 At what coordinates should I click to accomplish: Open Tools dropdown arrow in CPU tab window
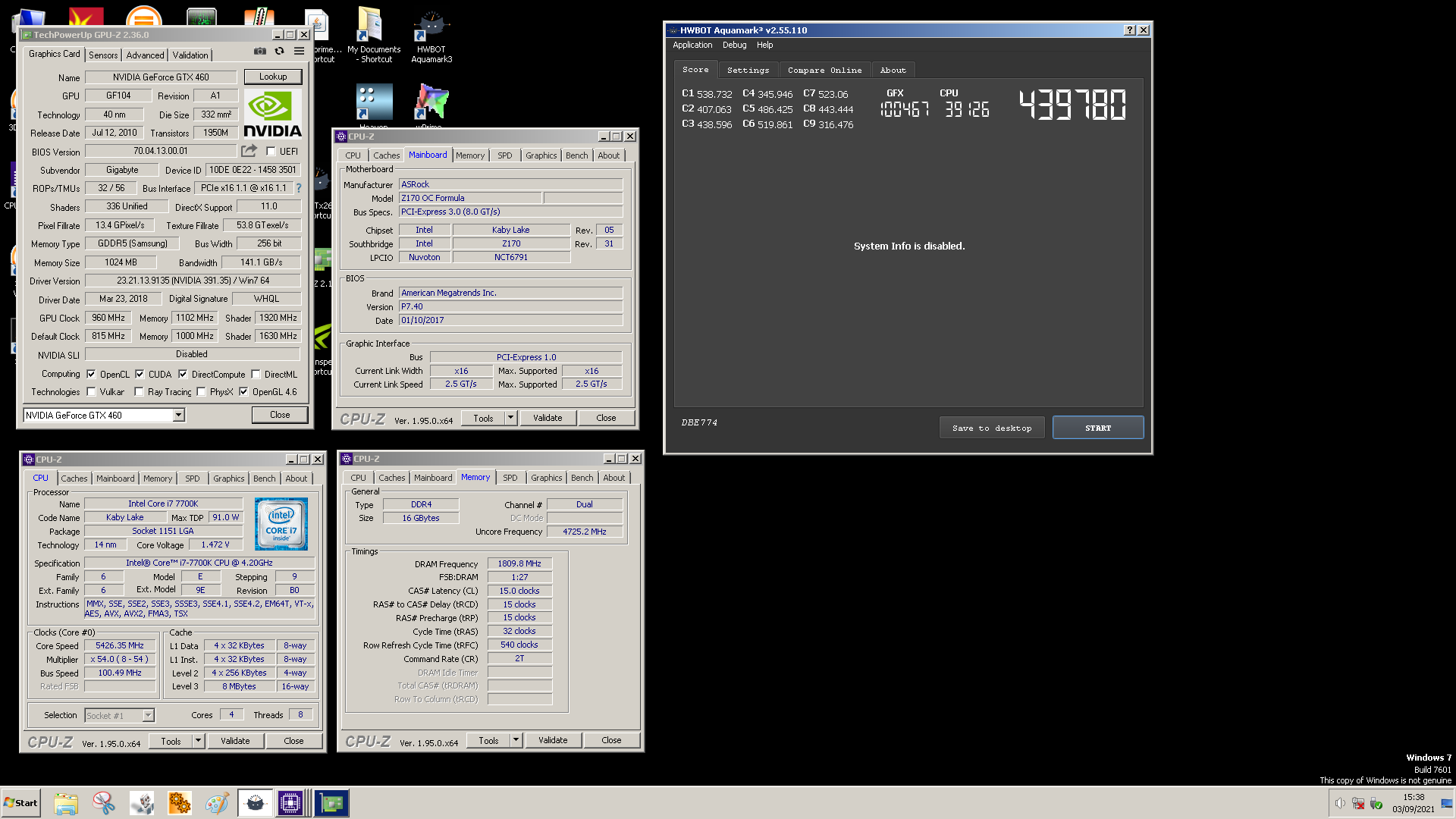(x=199, y=741)
